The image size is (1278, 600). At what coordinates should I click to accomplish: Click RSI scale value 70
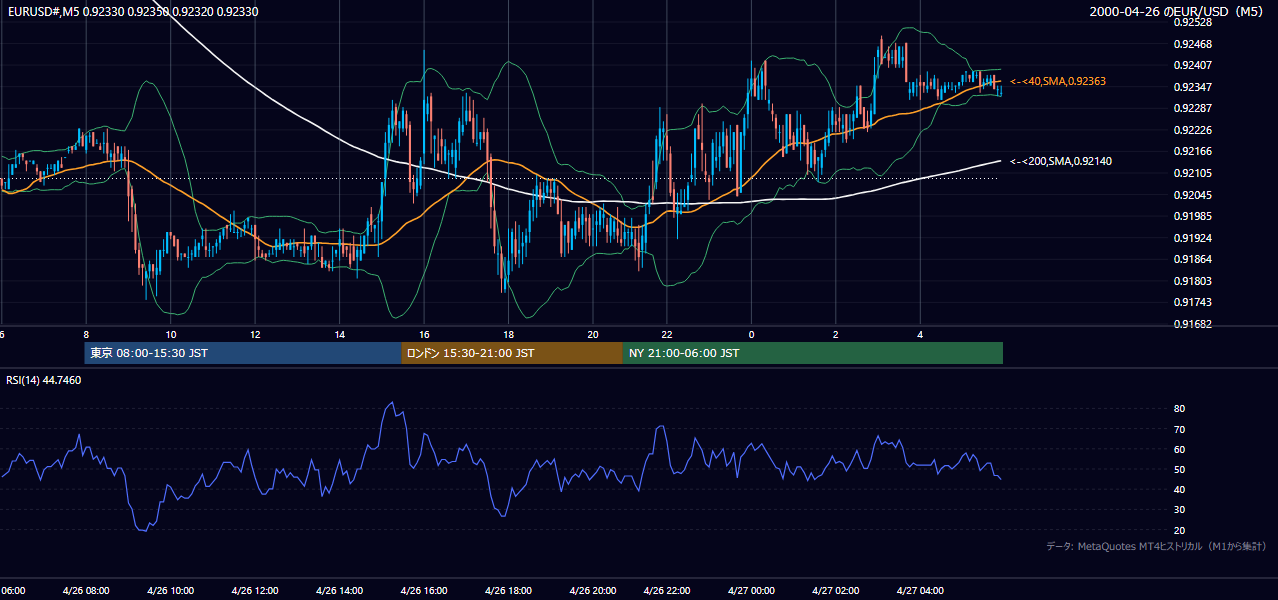(x=1179, y=429)
